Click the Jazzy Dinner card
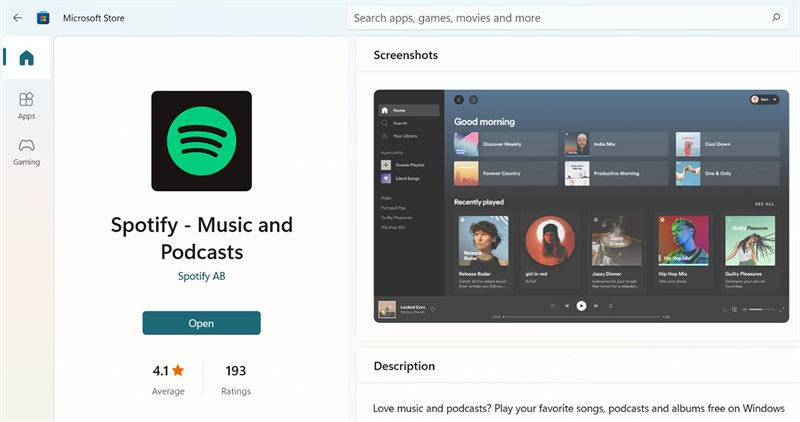Viewport: 800px width, 422px height. point(616,251)
